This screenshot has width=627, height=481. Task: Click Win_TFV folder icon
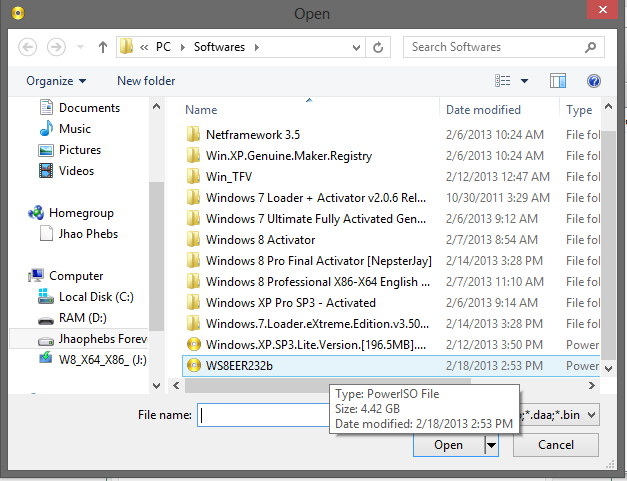coord(194,177)
